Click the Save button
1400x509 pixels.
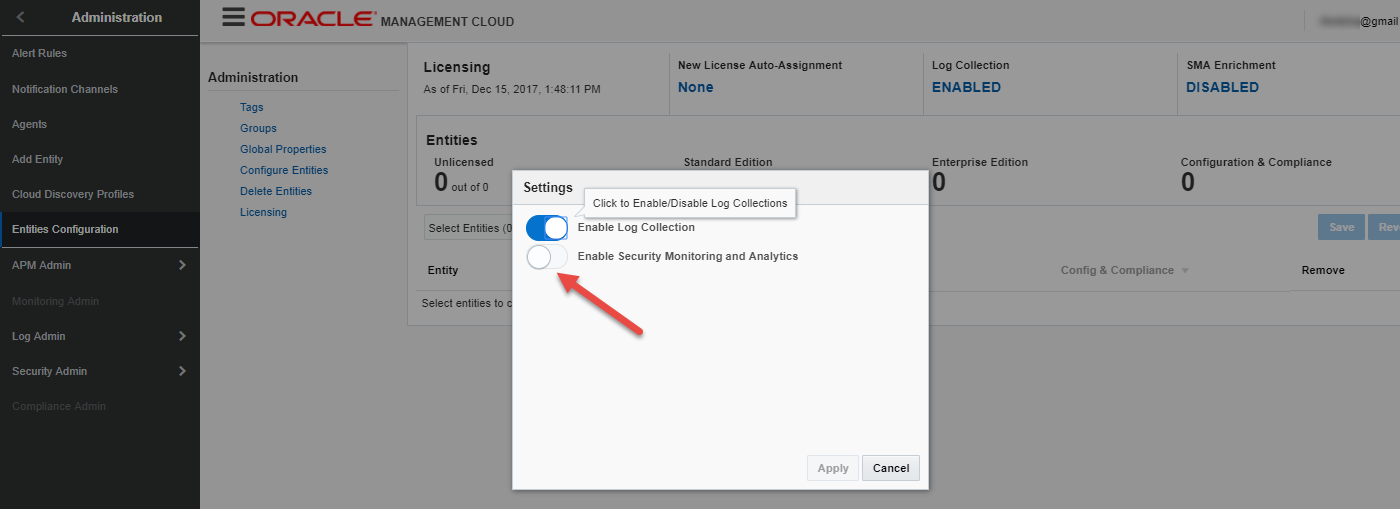tap(1341, 227)
